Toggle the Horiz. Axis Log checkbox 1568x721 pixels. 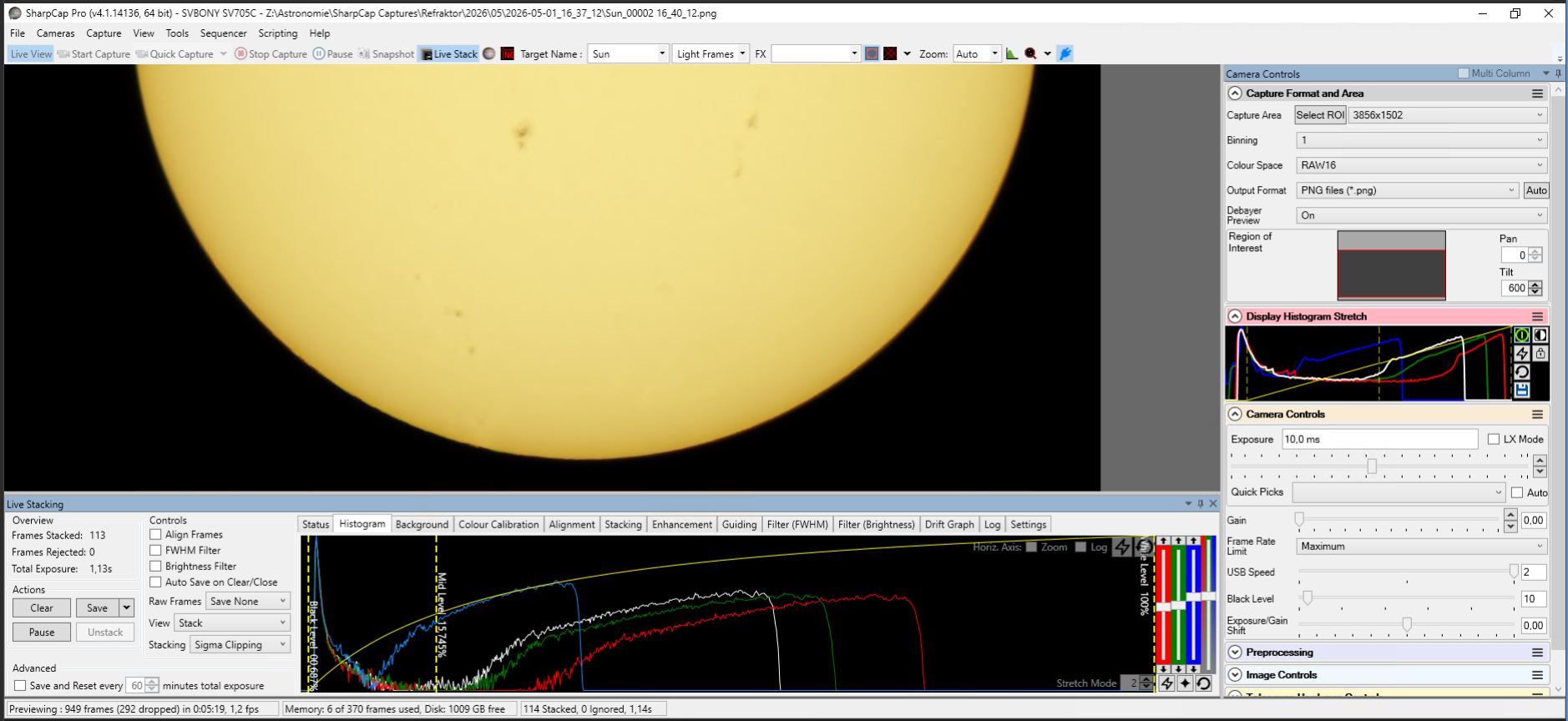pyautogui.click(x=1080, y=547)
